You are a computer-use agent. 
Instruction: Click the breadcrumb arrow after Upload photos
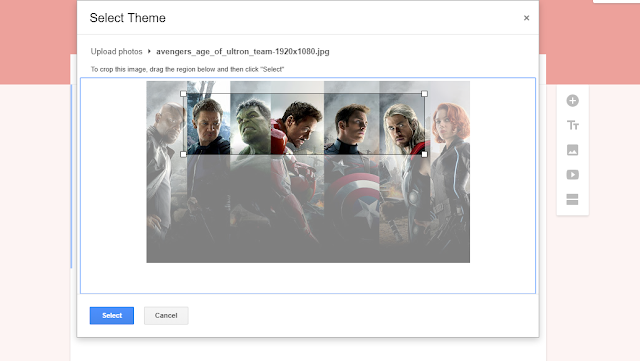[x=149, y=51]
